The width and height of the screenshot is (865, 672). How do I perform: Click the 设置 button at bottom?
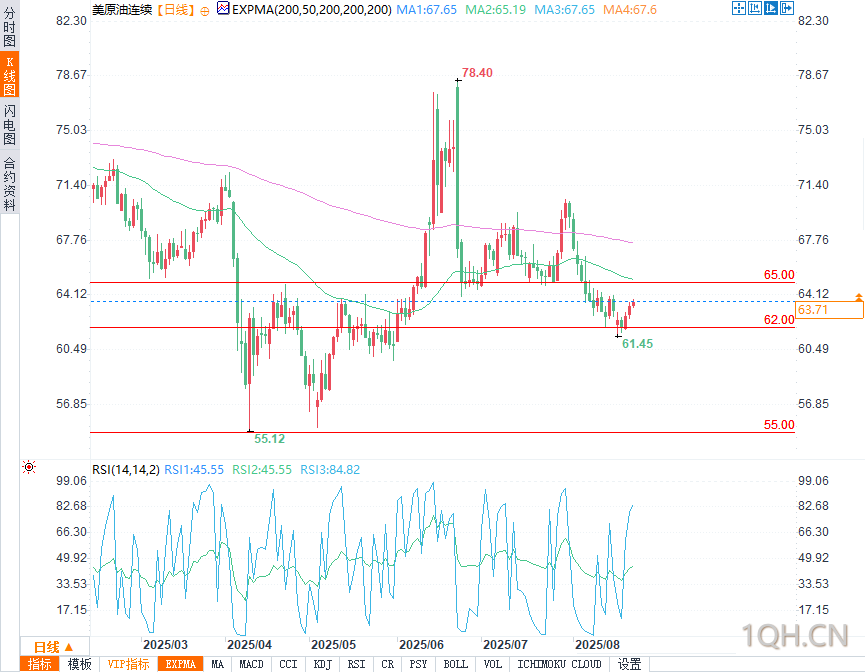[629, 664]
